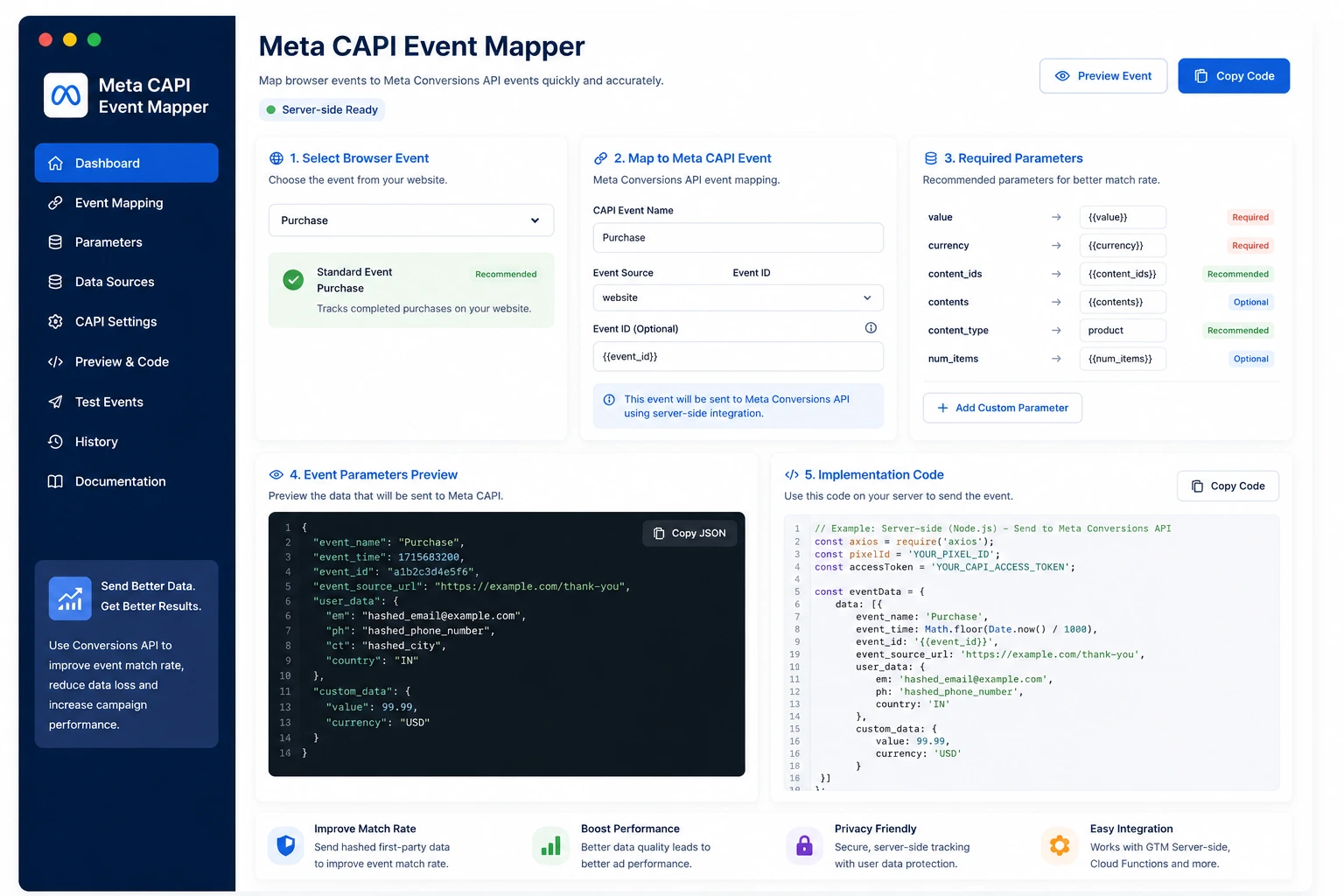This screenshot has height=896, width=1344.
Task: Click Copy Code in Implementation Code panel
Action: click(x=1228, y=486)
